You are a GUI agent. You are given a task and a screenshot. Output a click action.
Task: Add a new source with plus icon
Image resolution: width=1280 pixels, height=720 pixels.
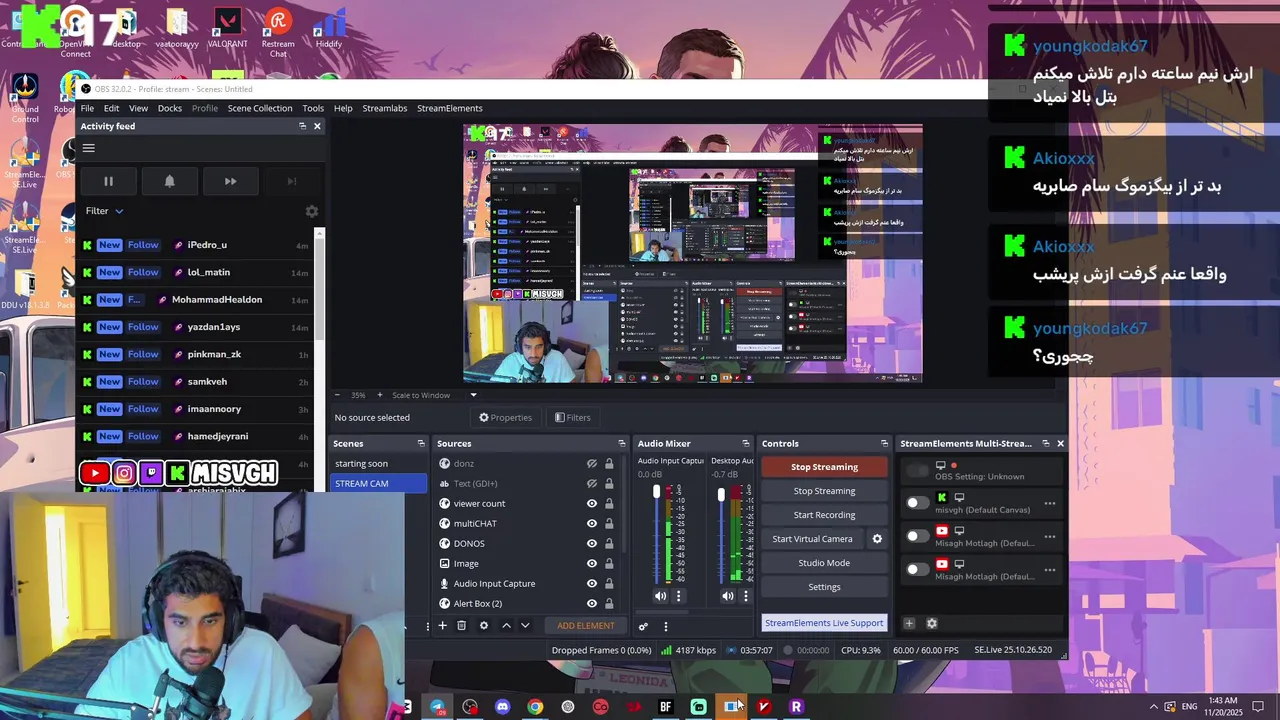pos(442,626)
